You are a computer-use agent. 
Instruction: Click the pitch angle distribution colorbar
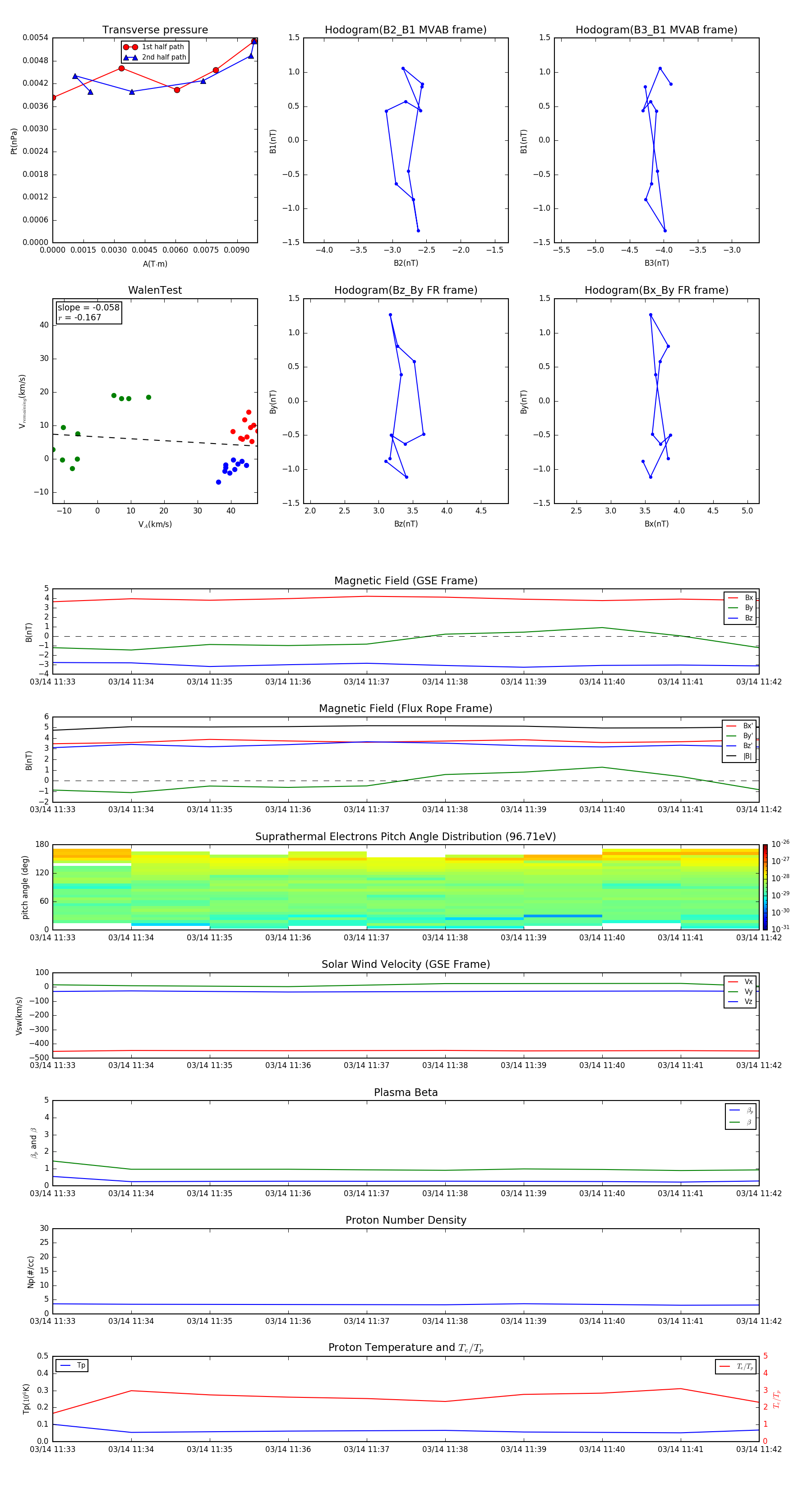click(x=765, y=887)
